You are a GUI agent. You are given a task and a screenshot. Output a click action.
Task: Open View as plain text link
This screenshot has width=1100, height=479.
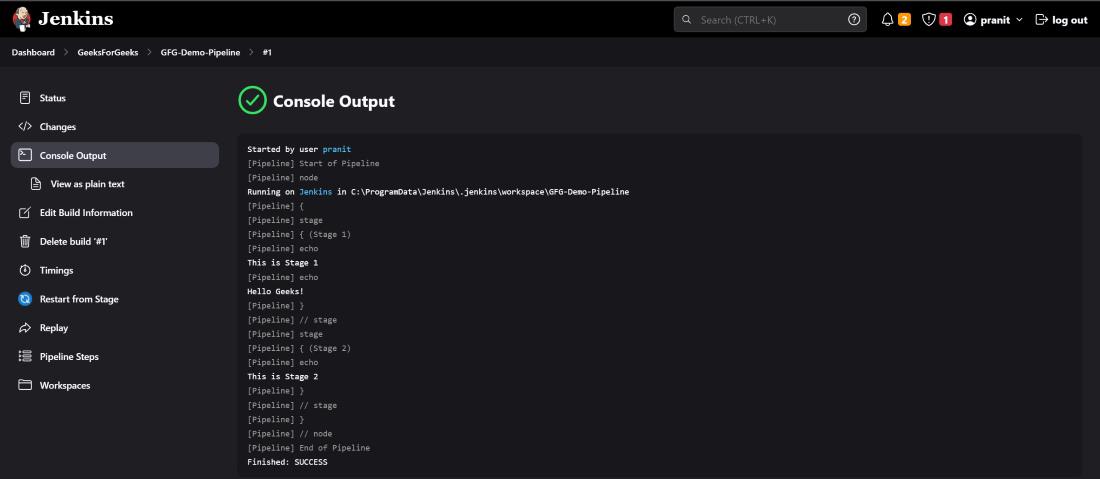click(88, 184)
